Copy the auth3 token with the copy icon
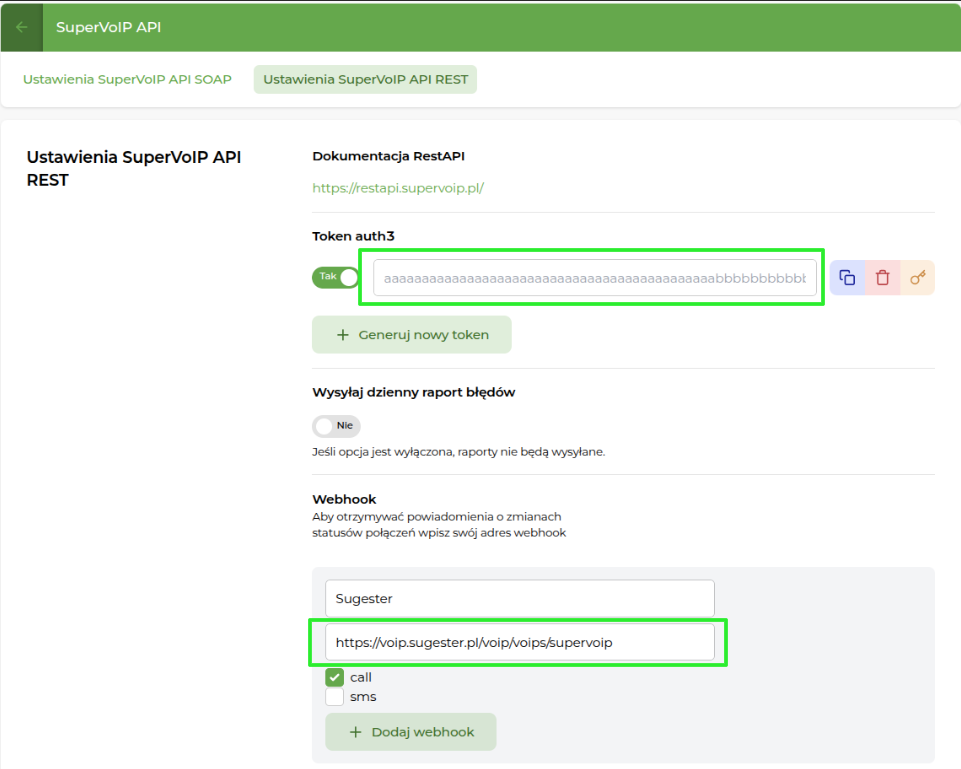 (847, 278)
